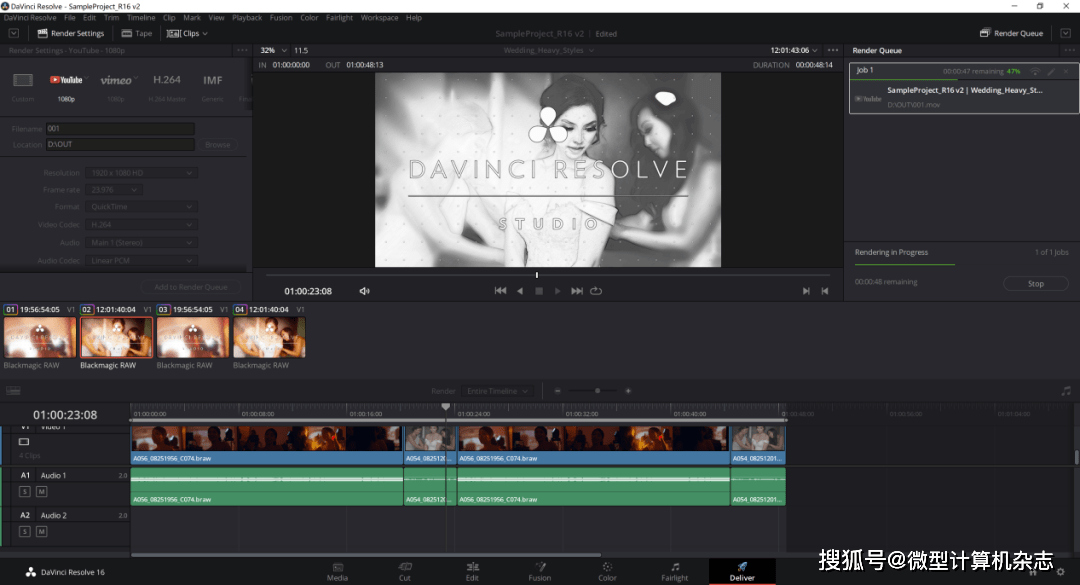Select clip thumbnail 01
The image size is (1080, 585).
[40, 338]
